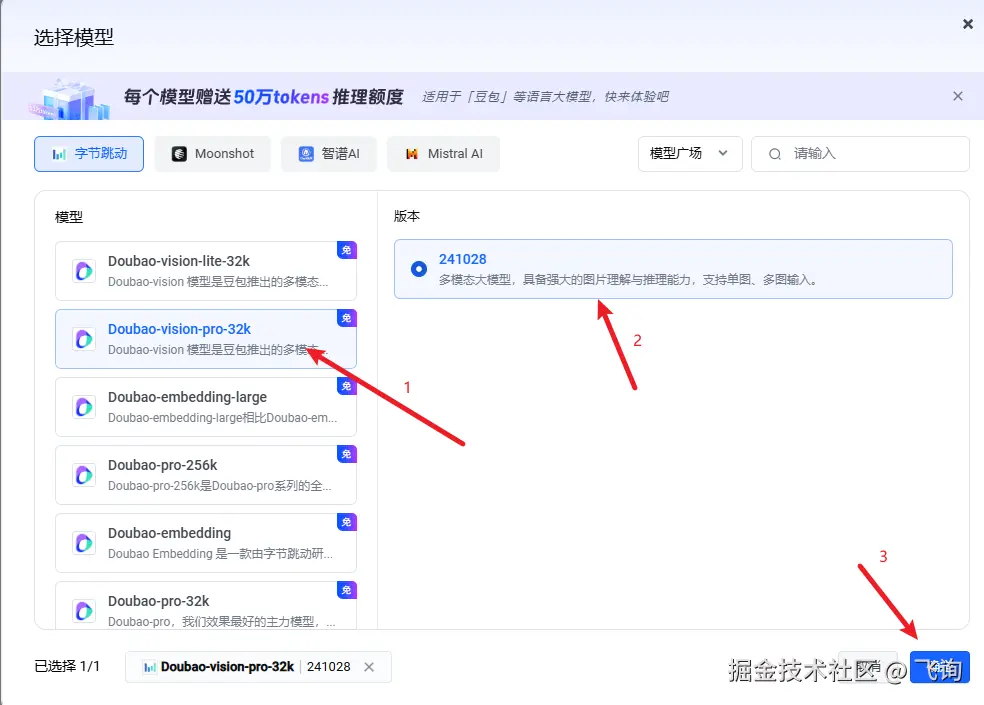Switch to the 智谱AI provider tab
Image resolution: width=984 pixels, height=705 pixels.
329,154
